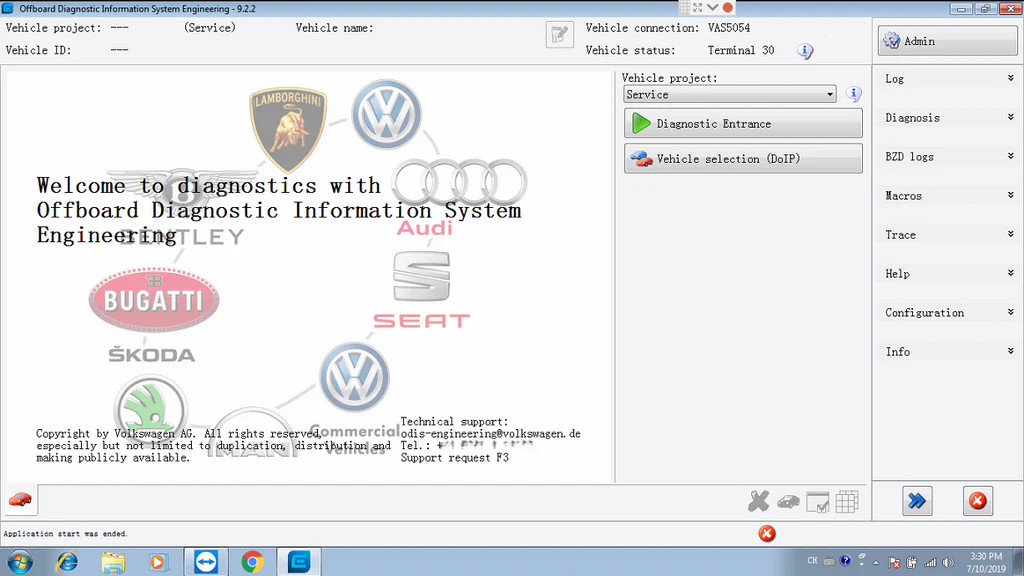This screenshot has width=1024, height=576.
Task: Expand the Help section
Action: coord(948,274)
